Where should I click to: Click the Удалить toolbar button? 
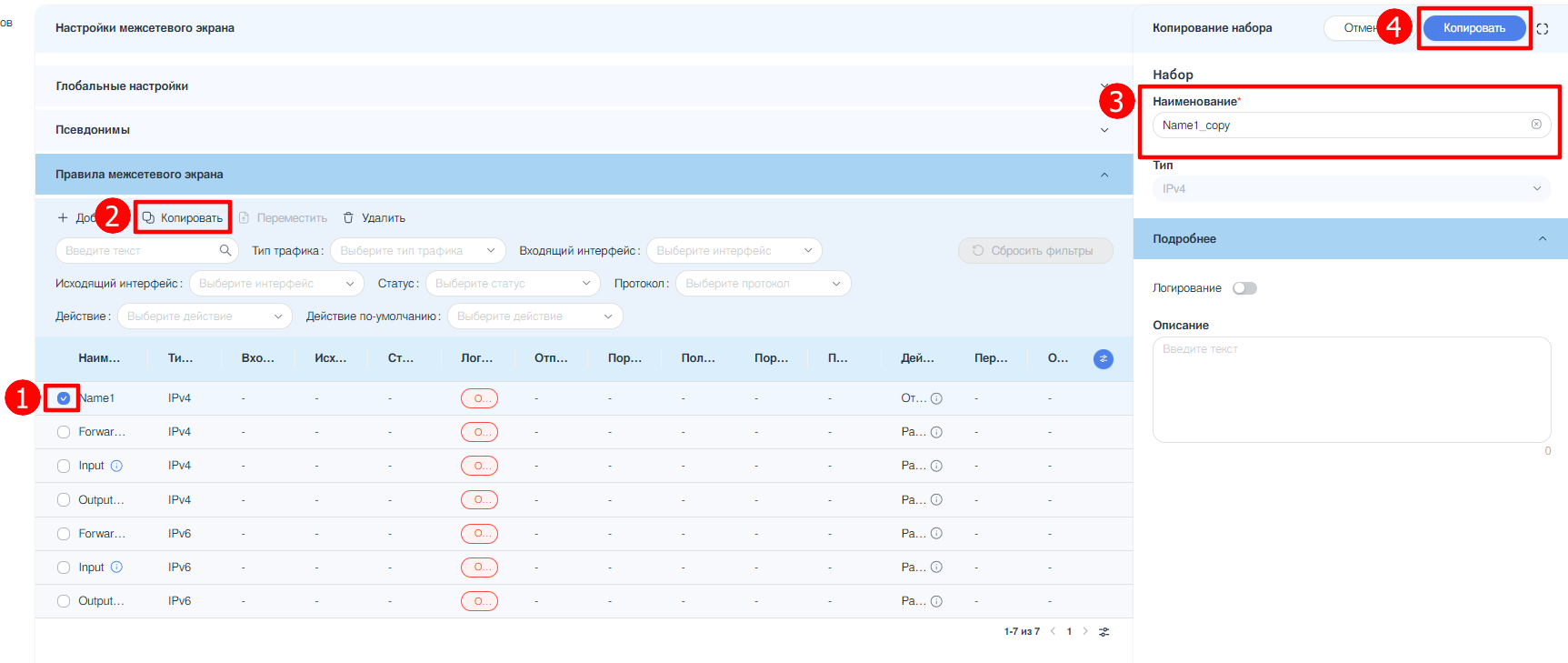(x=374, y=218)
